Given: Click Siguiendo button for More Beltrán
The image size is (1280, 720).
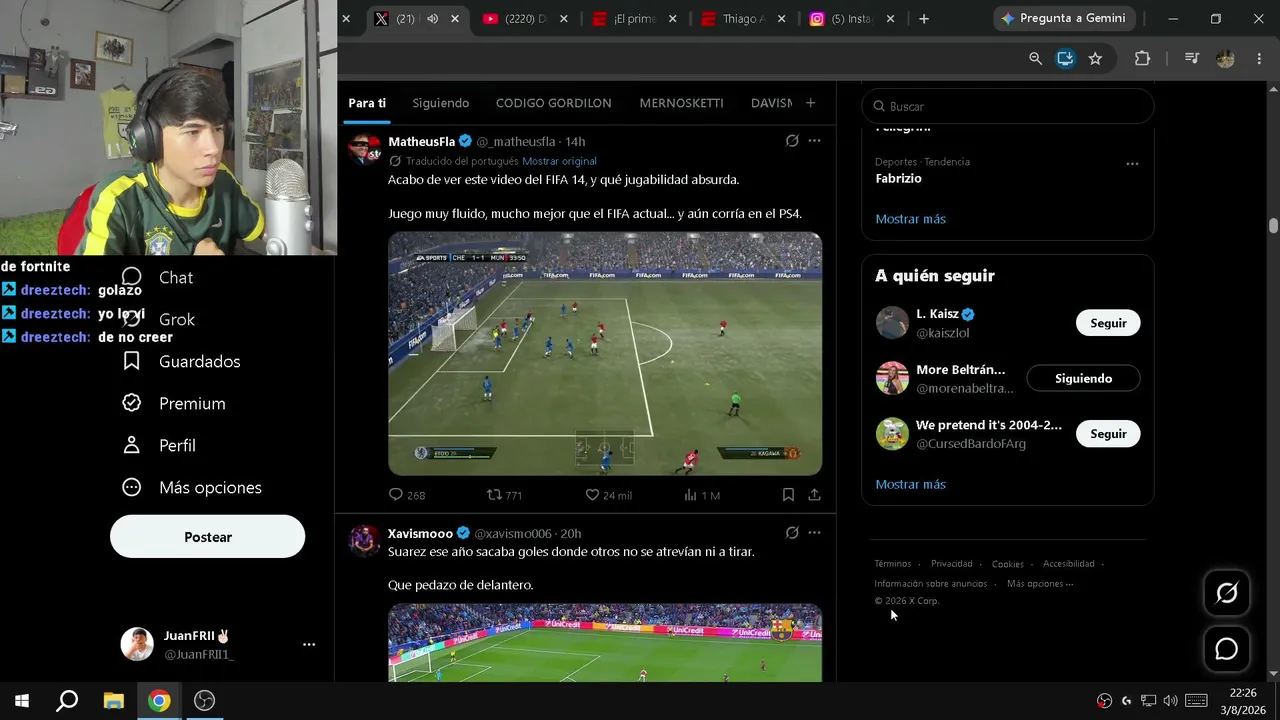Looking at the screenshot, I should pyautogui.click(x=1083, y=379).
